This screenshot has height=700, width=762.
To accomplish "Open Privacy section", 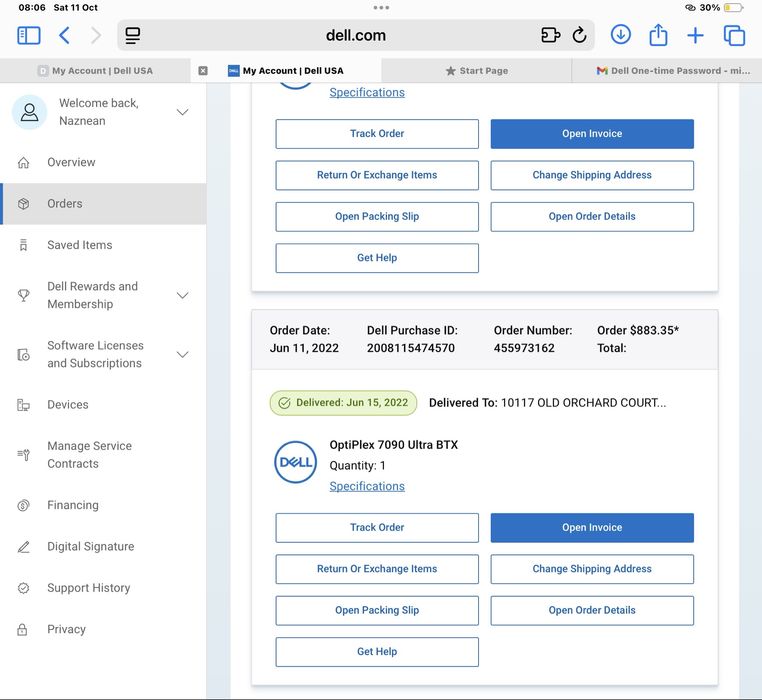I will point(103,630).
